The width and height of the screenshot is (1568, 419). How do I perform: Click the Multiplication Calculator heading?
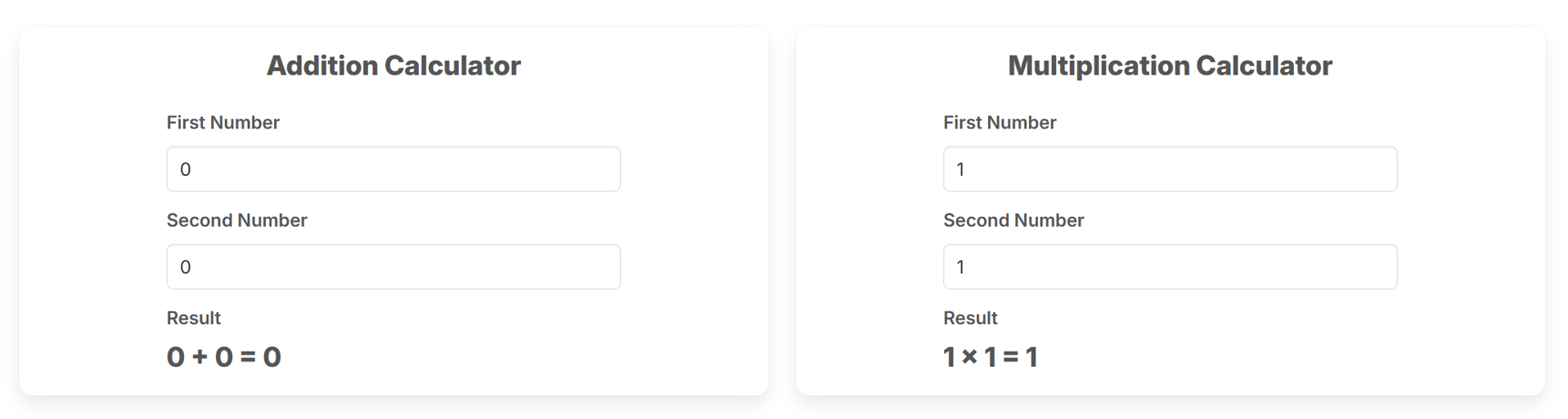pyautogui.click(x=1170, y=65)
